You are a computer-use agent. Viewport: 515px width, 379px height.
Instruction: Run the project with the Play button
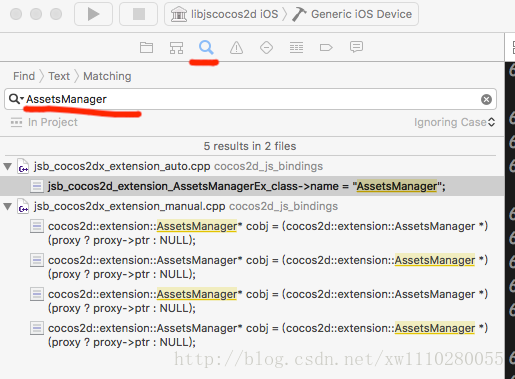(x=93, y=14)
